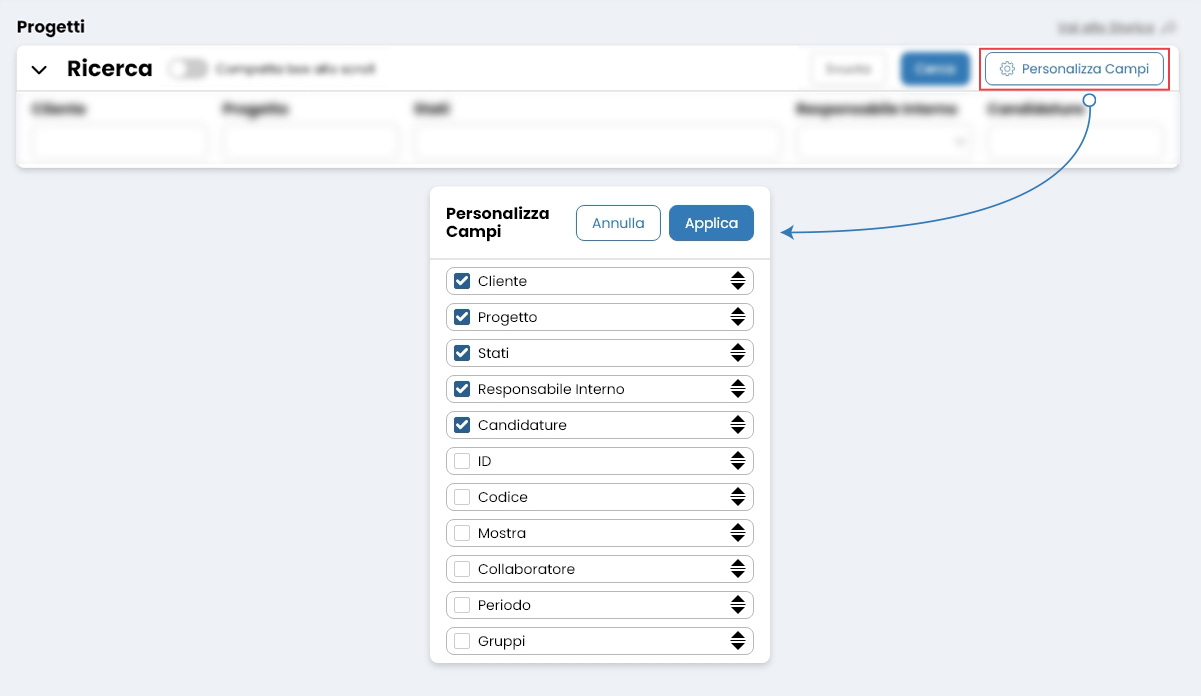This screenshot has height=696, width=1201.
Task: Click inside the Cliente search input
Action: [x=118, y=141]
